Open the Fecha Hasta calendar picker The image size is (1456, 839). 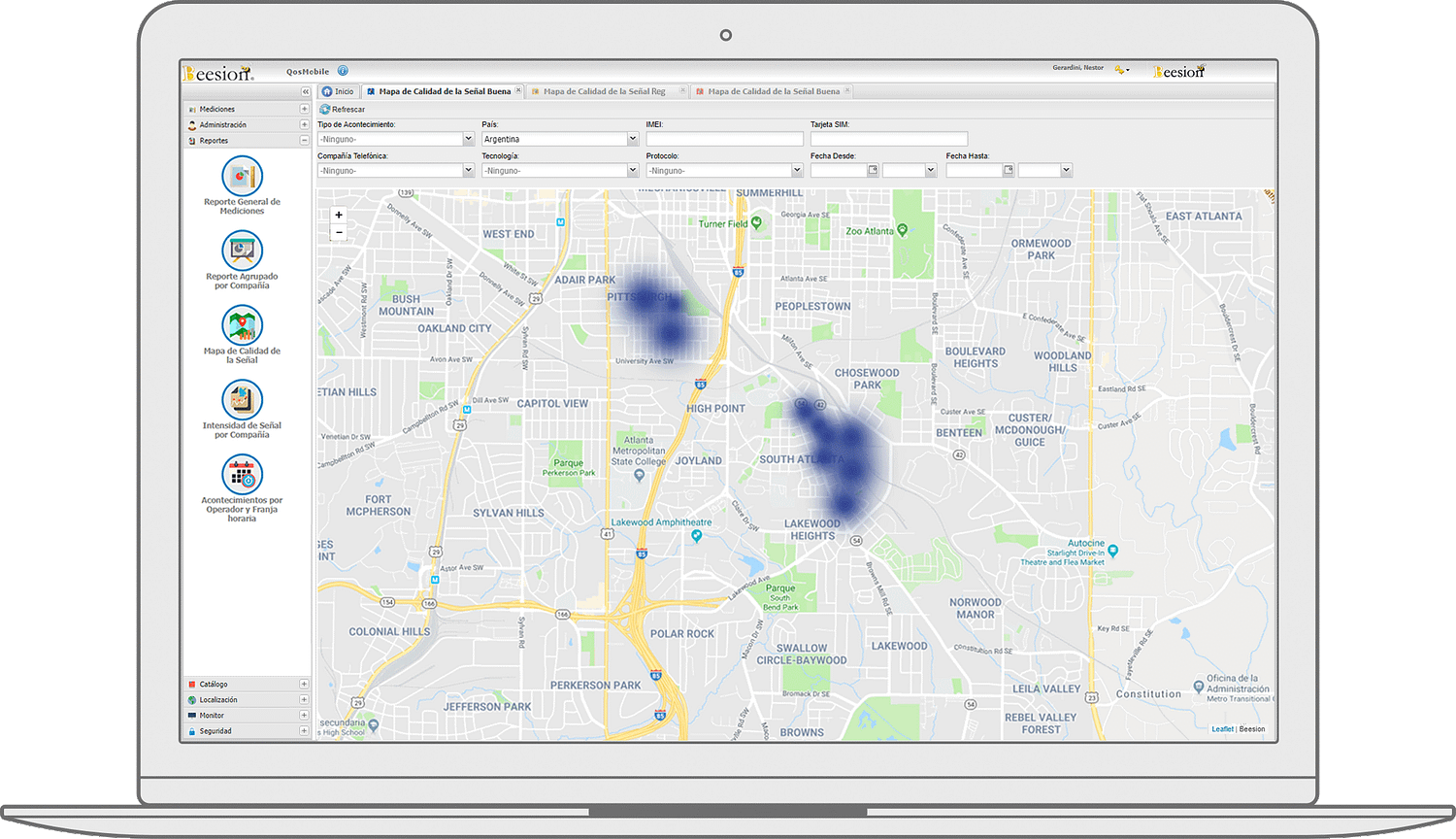pos(1009,170)
